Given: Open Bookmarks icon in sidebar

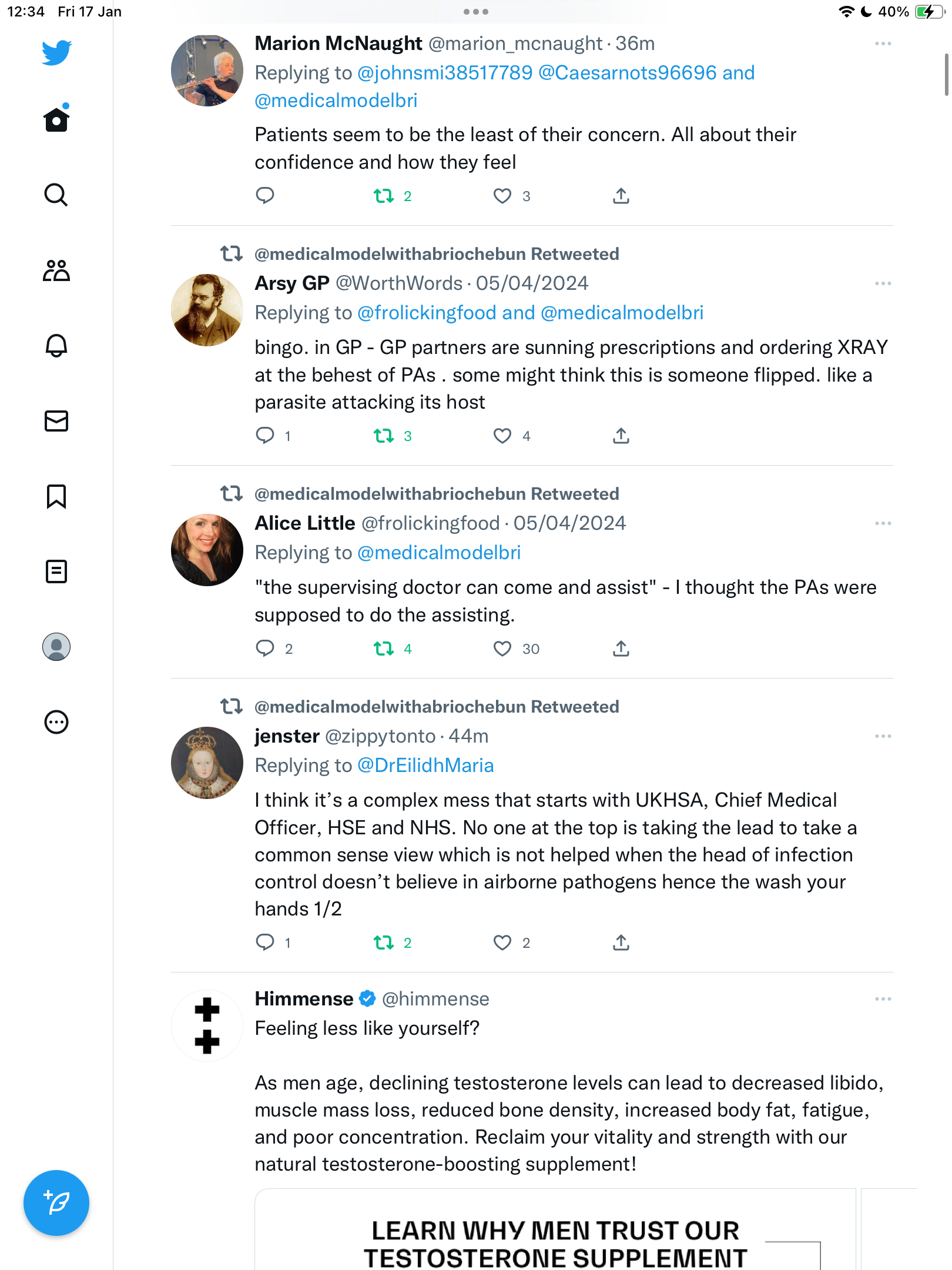Looking at the screenshot, I should coord(56,496).
